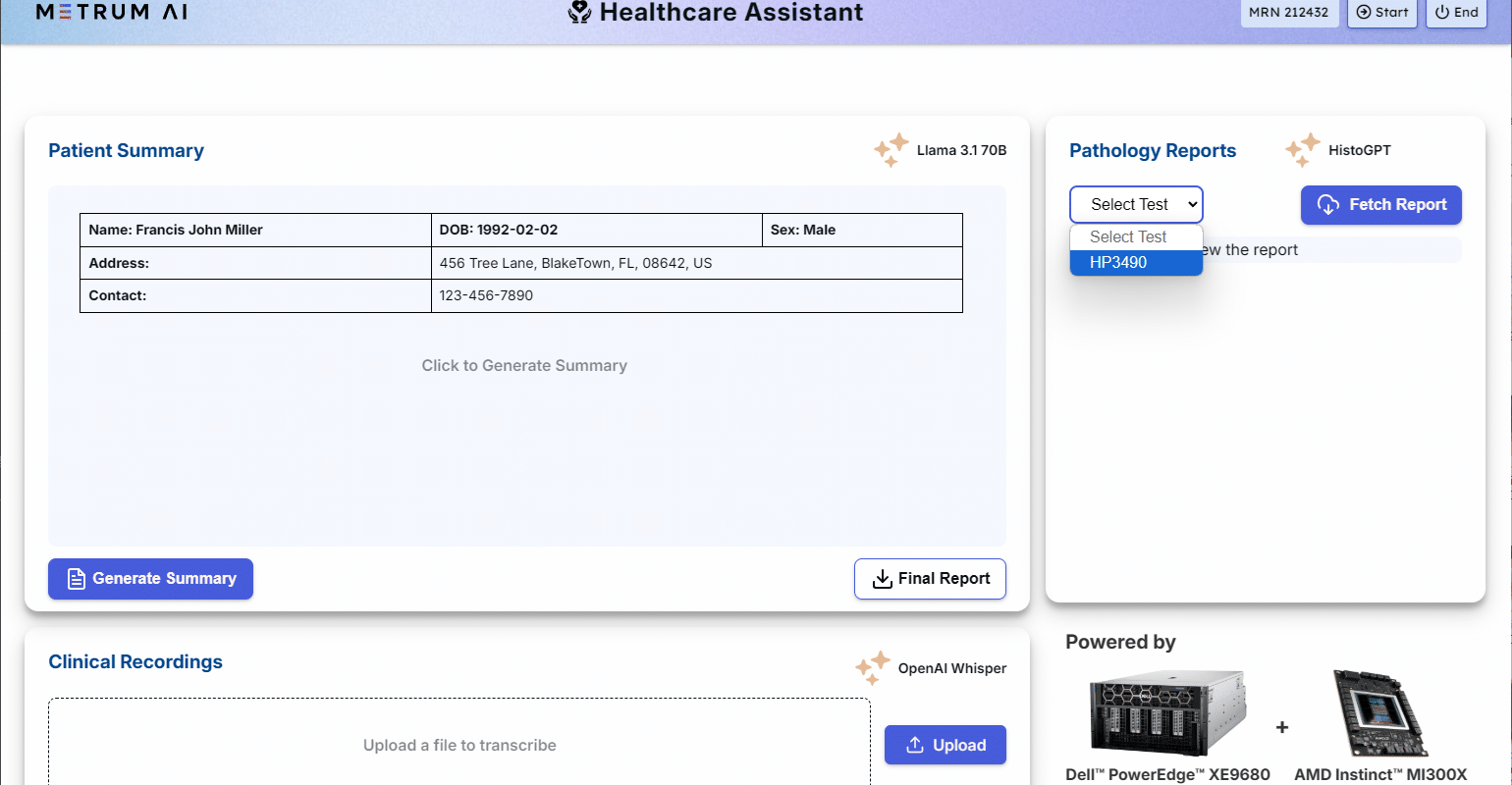The height and width of the screenshot is (785, 1512).
Task: Click the arrow icon in Start button
Action: pyautogui.click(x=1364, y=12)
